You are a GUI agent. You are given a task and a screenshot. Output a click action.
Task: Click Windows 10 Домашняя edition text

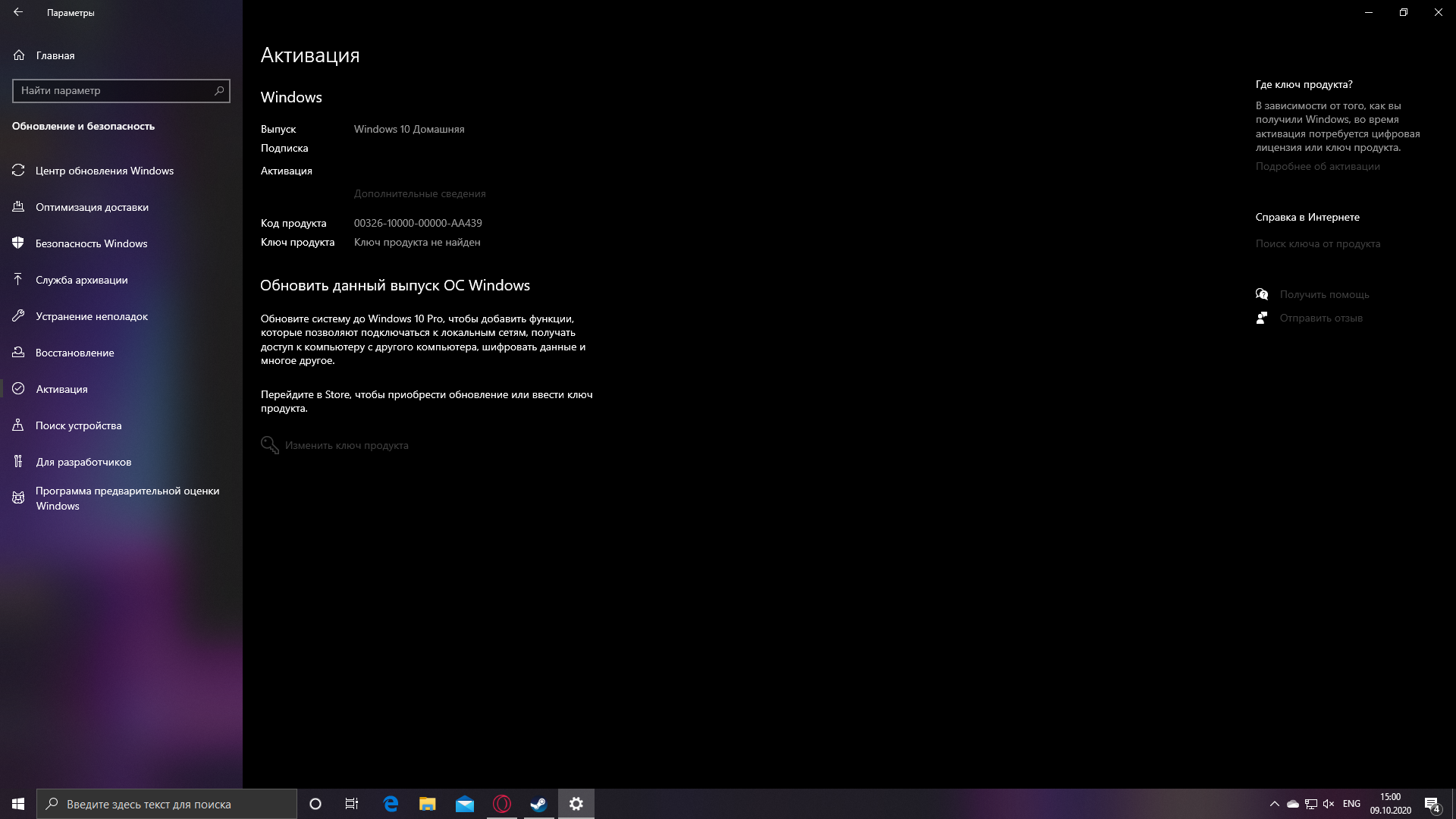pyautogui.click(x=409, y=129)
